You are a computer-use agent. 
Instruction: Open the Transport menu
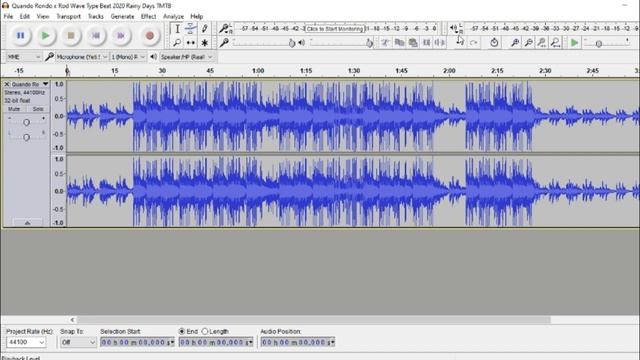click(x=68, y=16)
